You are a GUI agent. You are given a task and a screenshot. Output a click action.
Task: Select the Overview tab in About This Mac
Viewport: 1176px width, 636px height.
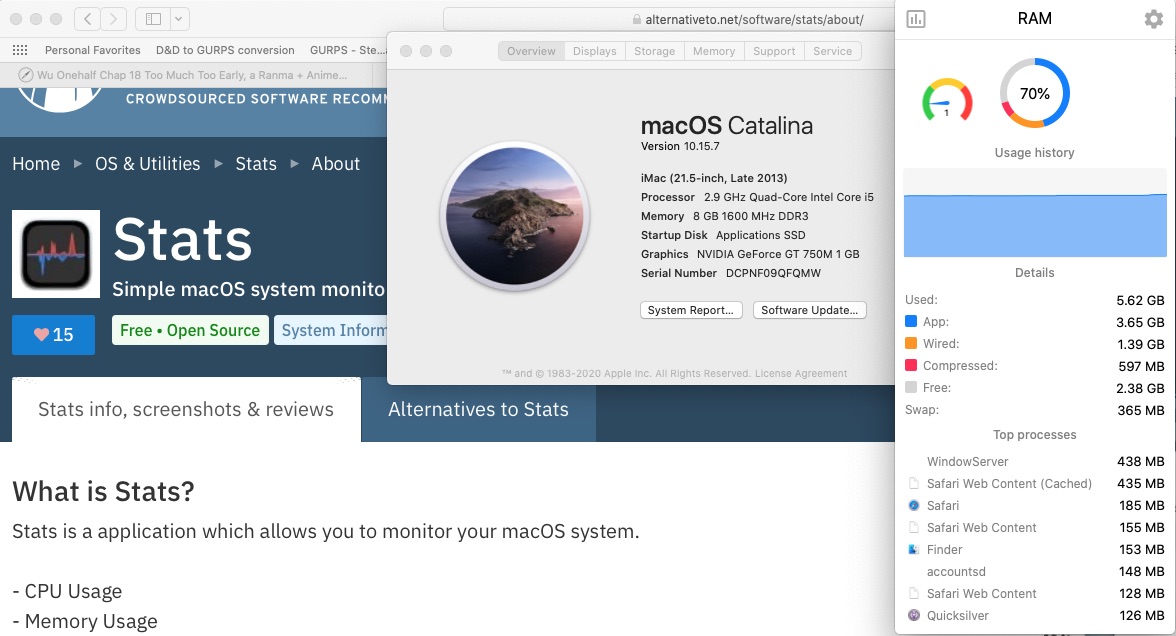[x=531, y=51]
